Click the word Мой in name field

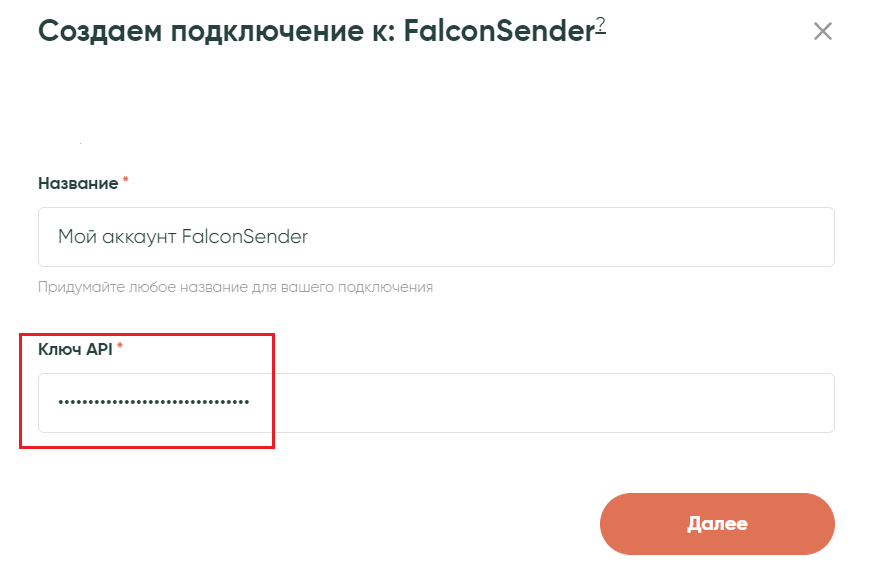coord(73,237)
